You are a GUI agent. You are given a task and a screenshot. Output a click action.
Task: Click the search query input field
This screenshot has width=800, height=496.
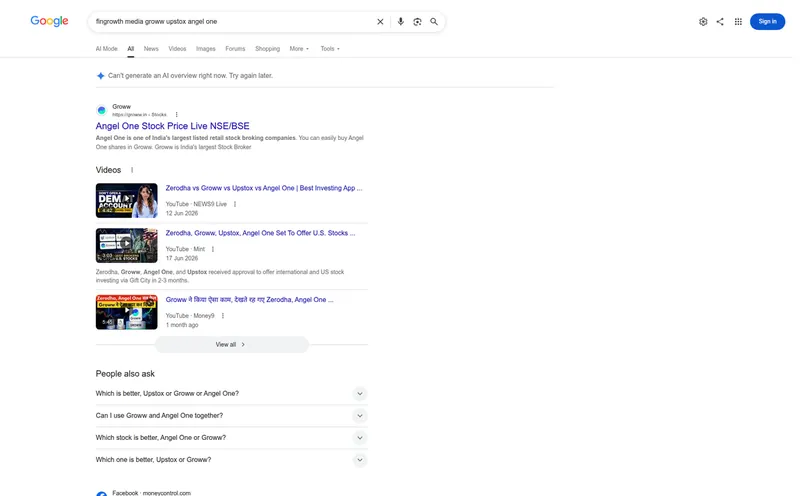click(232, 21)
